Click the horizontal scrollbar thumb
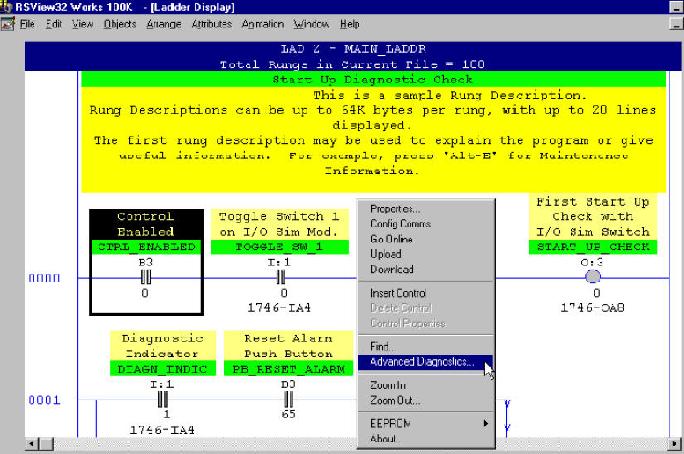The height and width of the screenshot is (454, 684). (x=47, y=444)
